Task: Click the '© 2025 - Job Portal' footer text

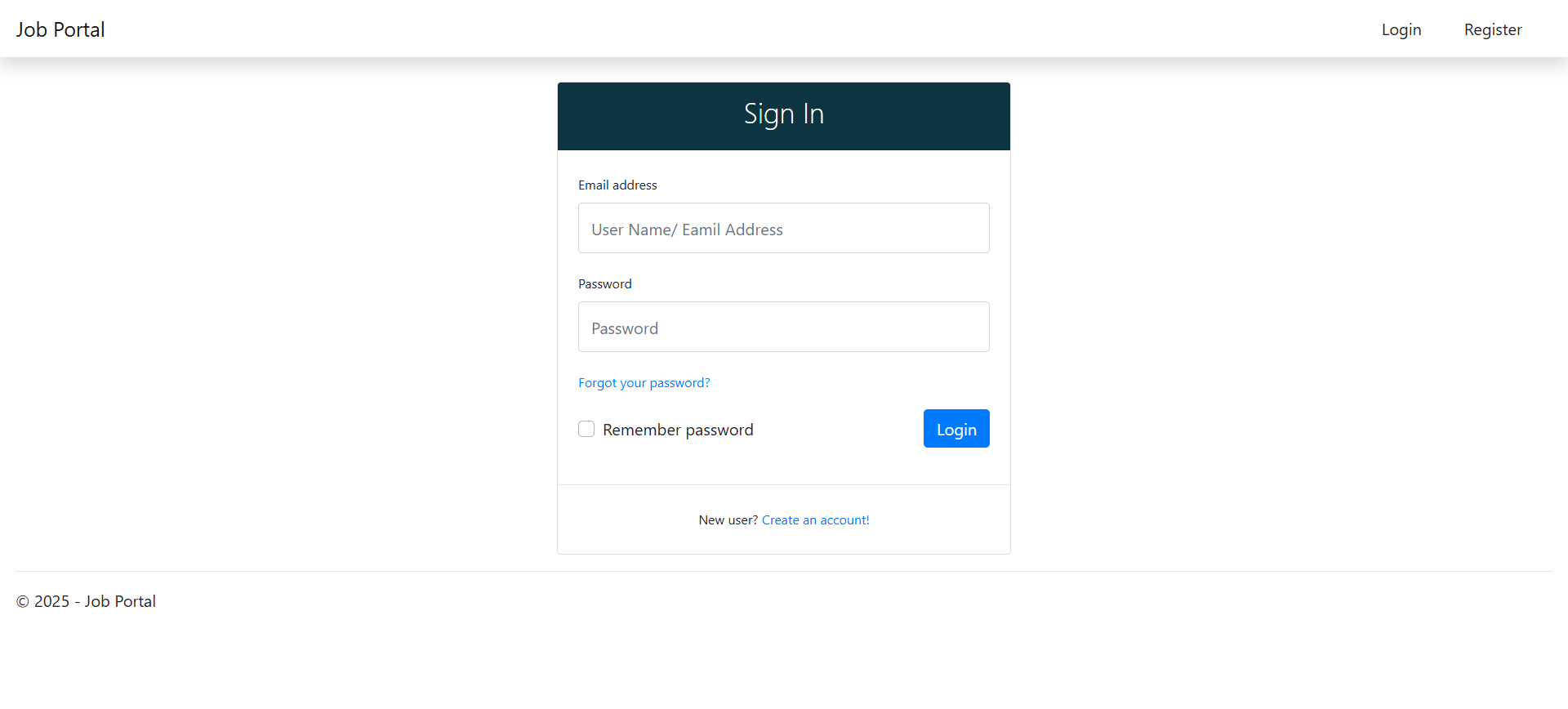Action: pos(86,601)
